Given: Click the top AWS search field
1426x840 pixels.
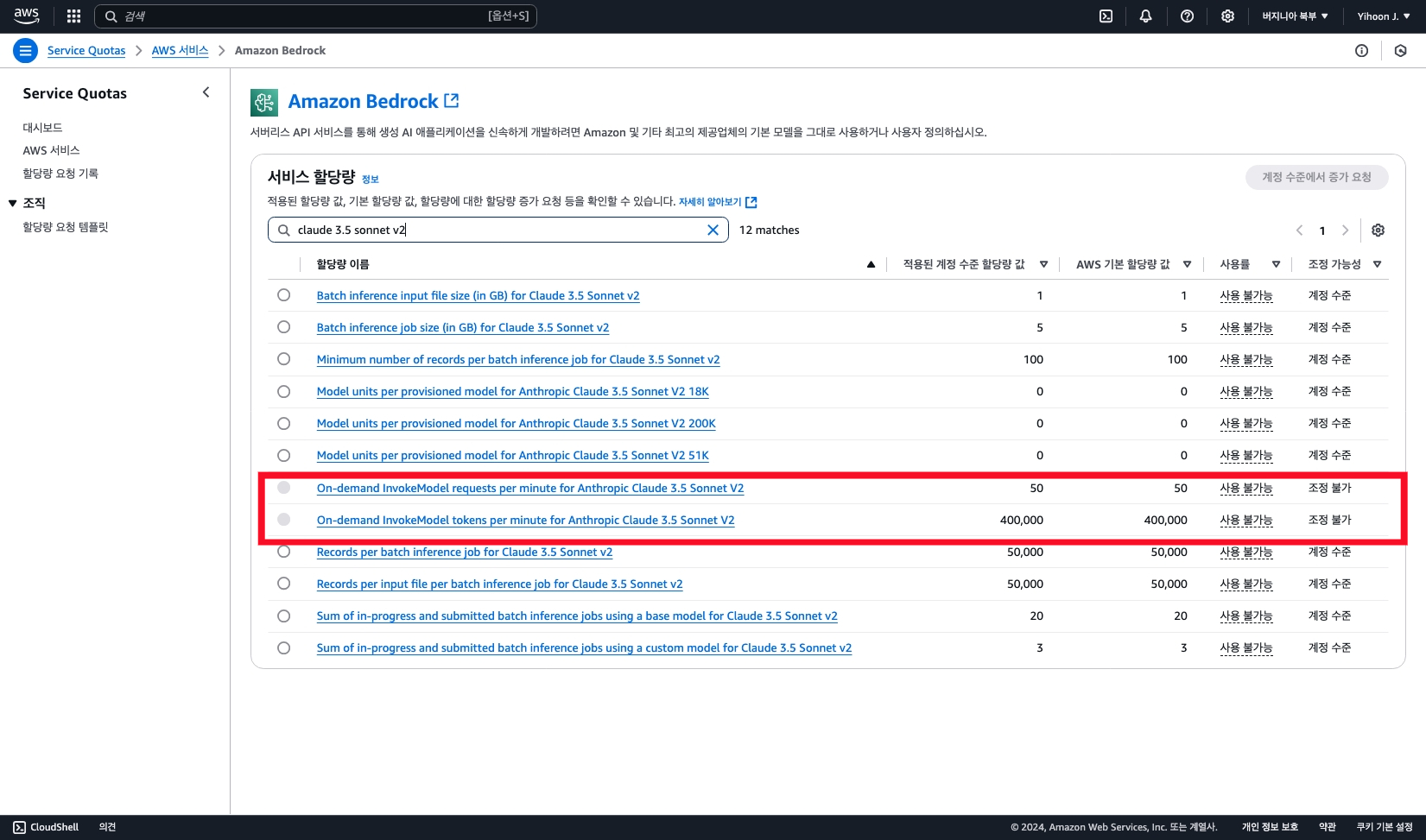Looking at the screenshot, I should pyautogui.click(x=315, y=16).
